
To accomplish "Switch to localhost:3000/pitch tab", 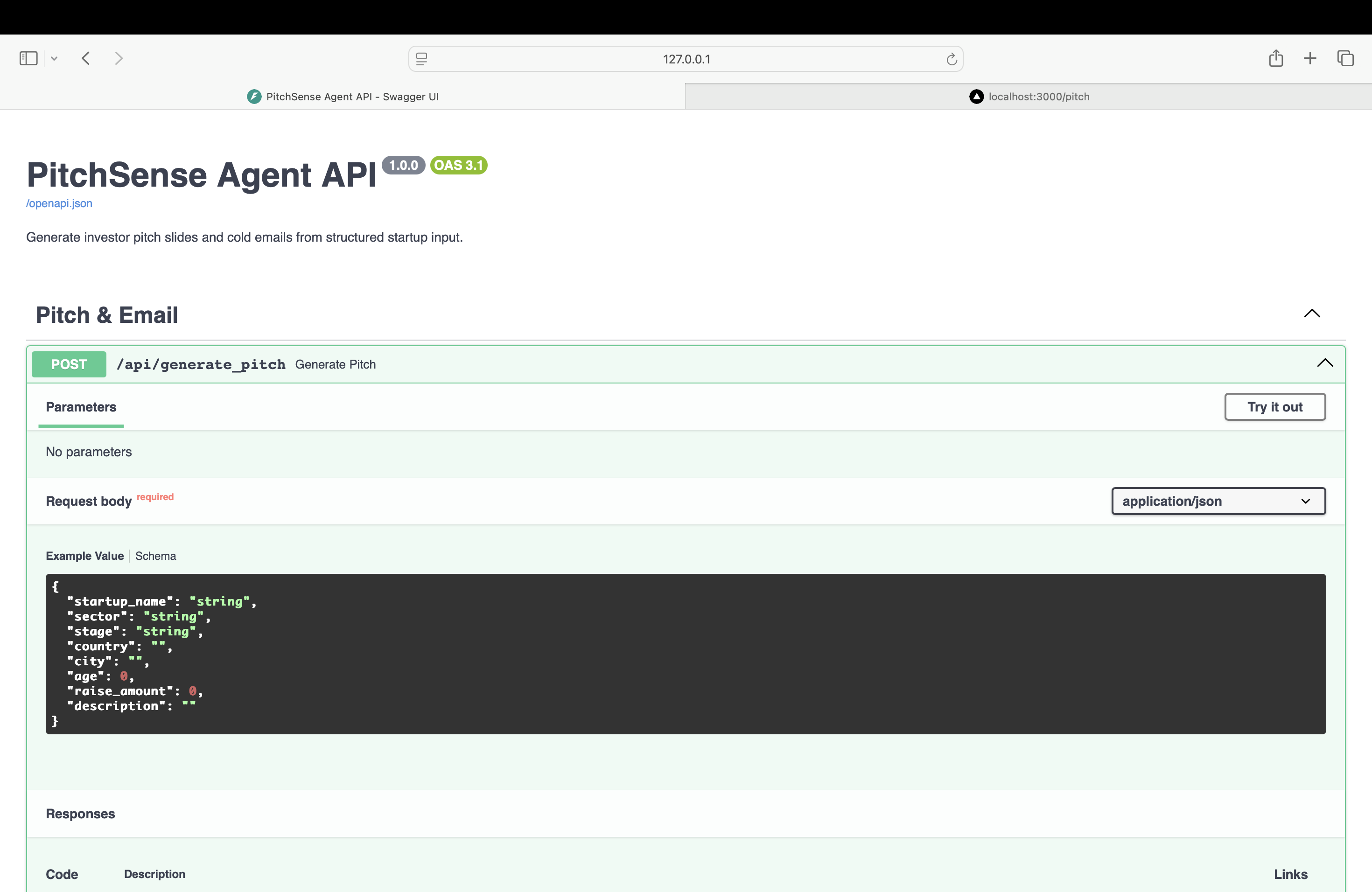I will tap(1029, 96).
